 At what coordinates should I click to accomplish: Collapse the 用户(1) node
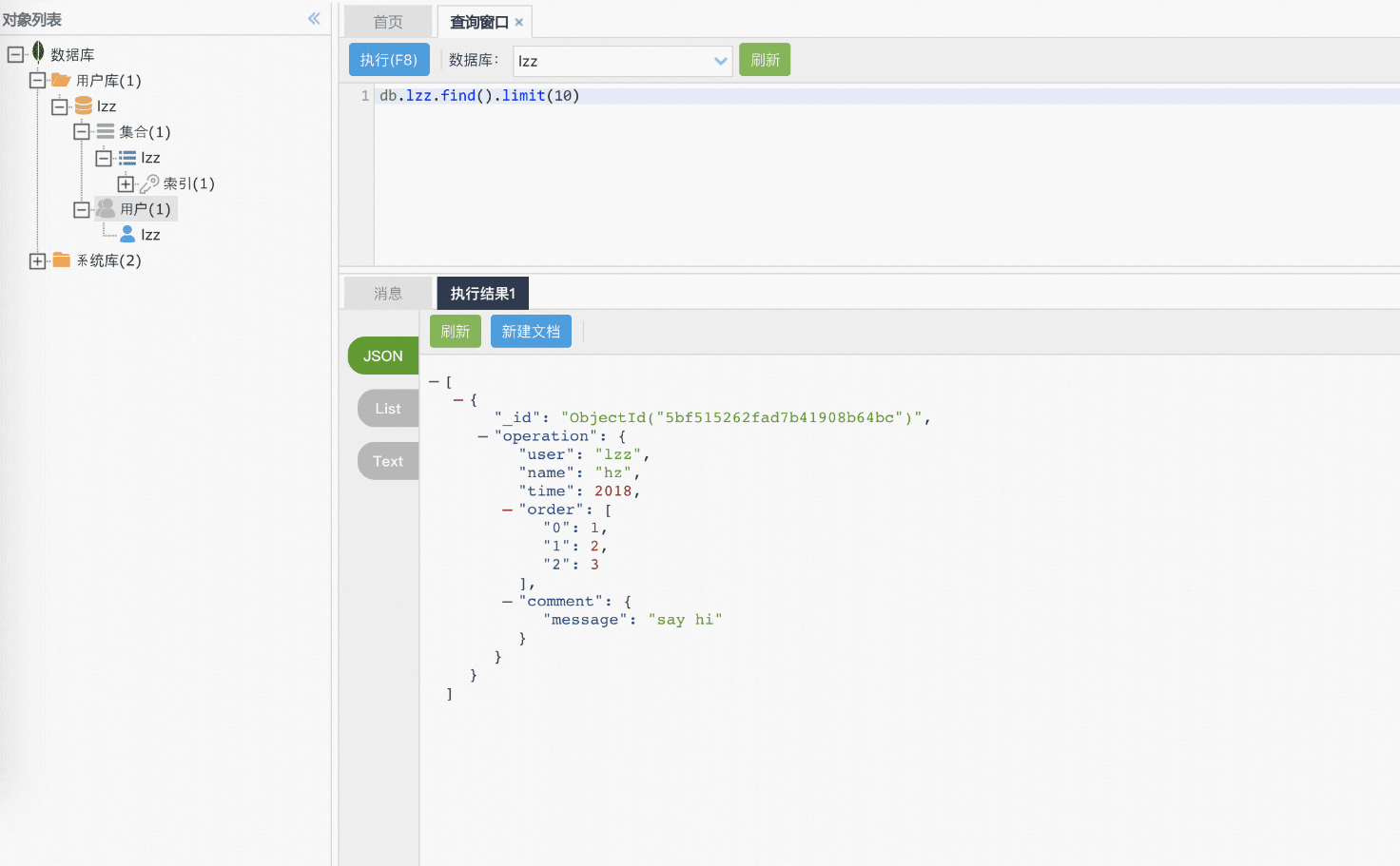(x=82, y=209)
